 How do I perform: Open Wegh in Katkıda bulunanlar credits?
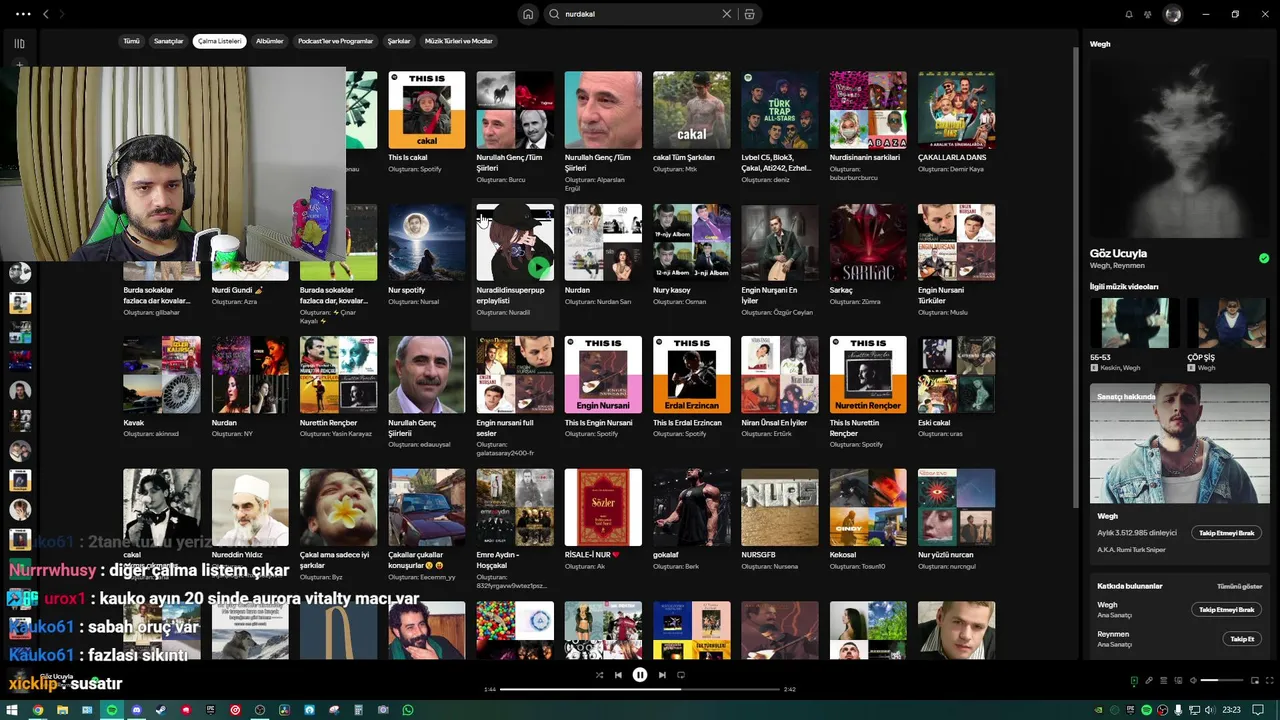coord(1107,605)
